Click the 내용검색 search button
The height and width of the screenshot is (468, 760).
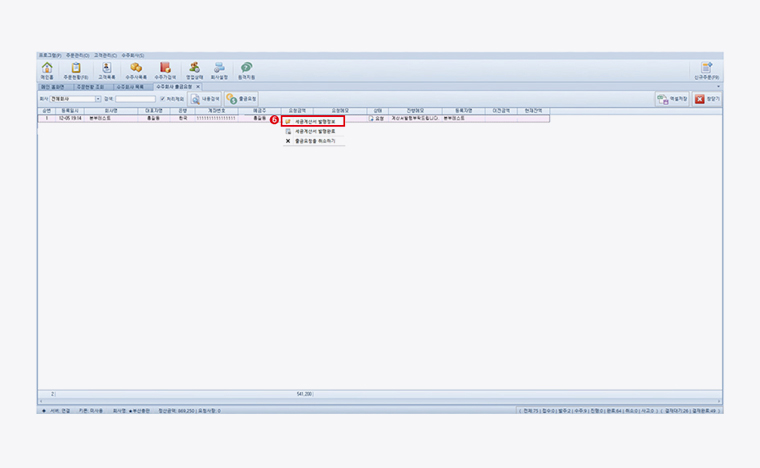pos(205,99)
